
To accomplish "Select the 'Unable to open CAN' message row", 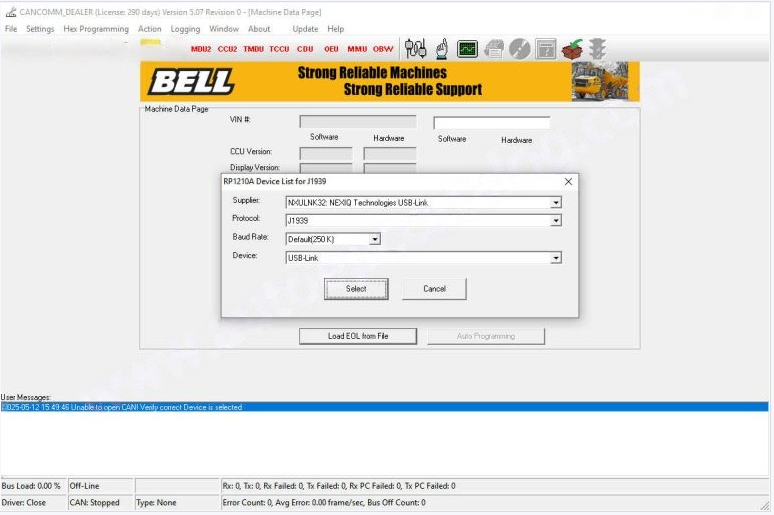I will point(384,407).
